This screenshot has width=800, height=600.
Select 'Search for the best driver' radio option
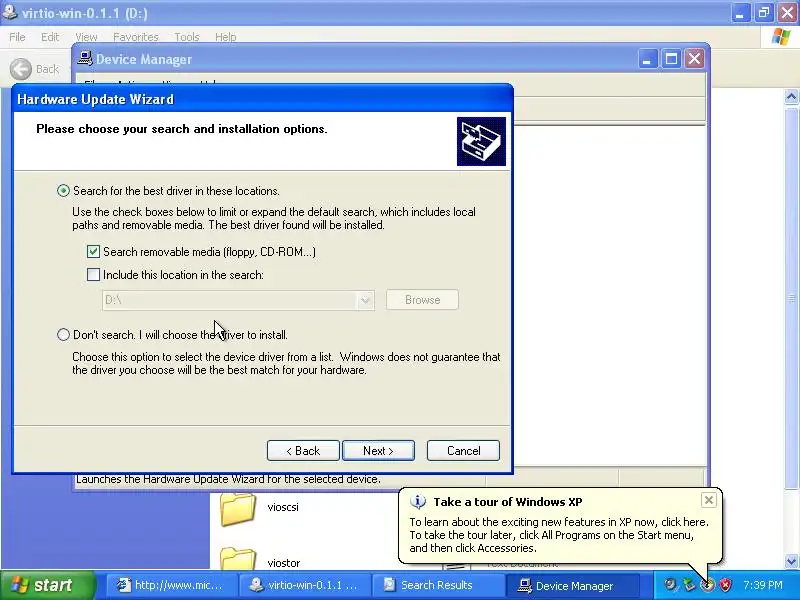pyautogui.click(x=63, y=191)
